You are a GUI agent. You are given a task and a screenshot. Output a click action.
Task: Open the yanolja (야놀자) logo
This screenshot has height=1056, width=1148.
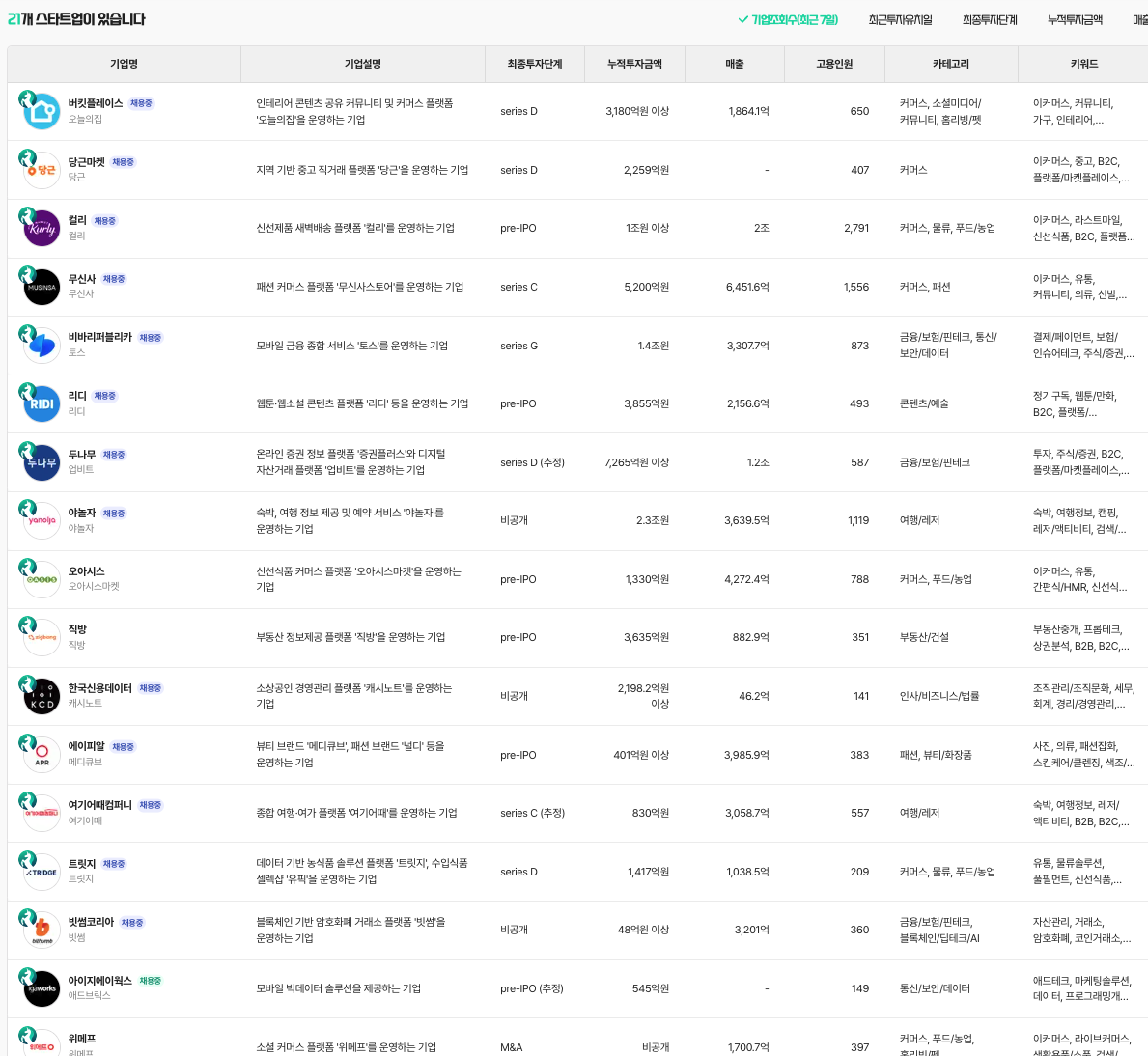click(x=42, y=520)
